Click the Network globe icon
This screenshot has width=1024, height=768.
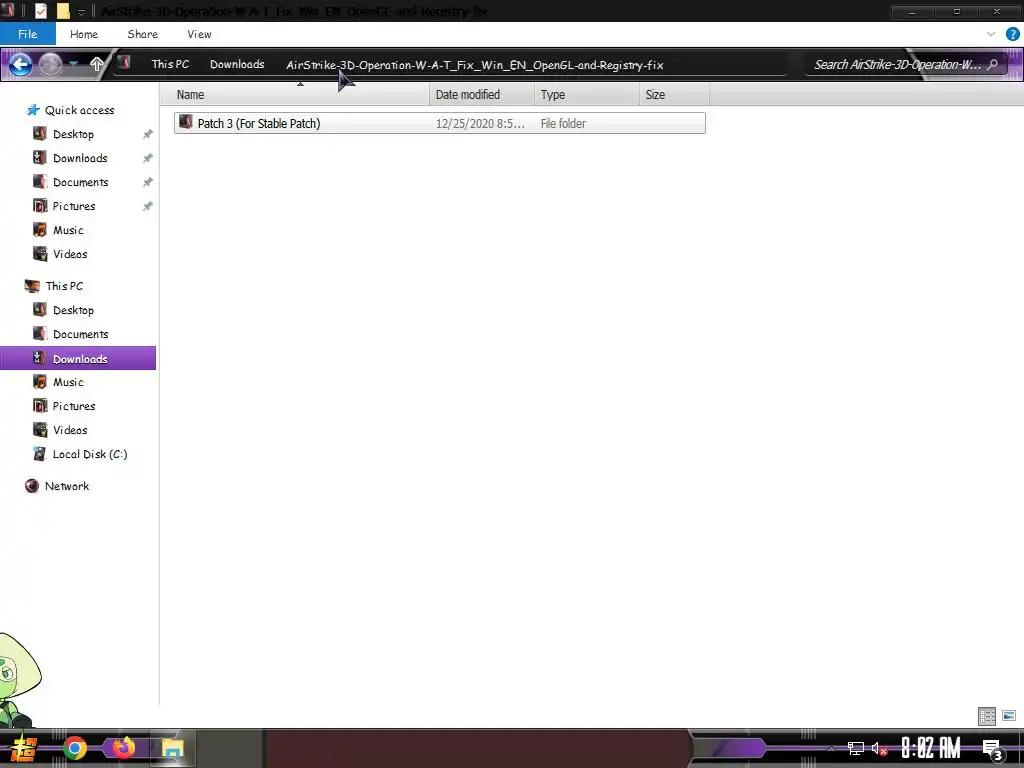pyautogui.click(x=31, y=486)
